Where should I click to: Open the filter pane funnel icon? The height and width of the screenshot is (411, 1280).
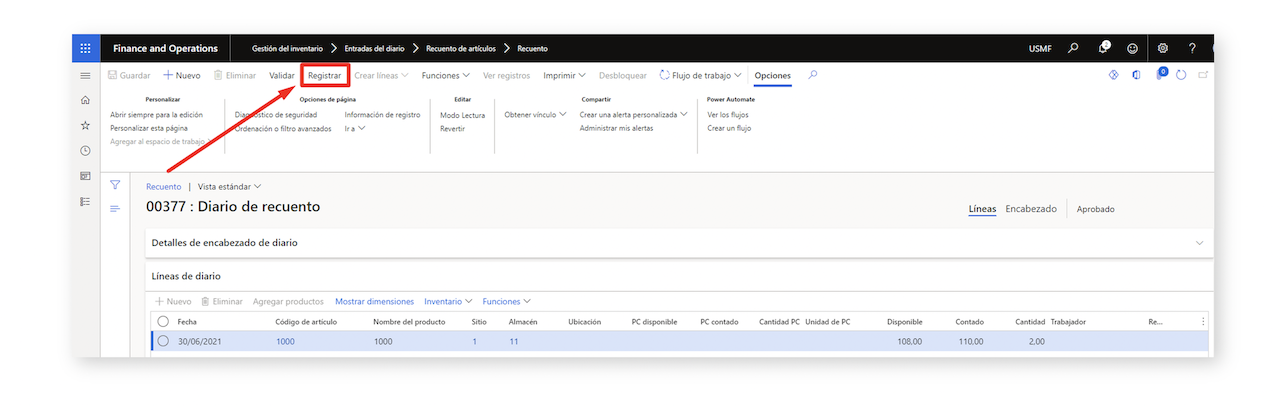[115, 185]
